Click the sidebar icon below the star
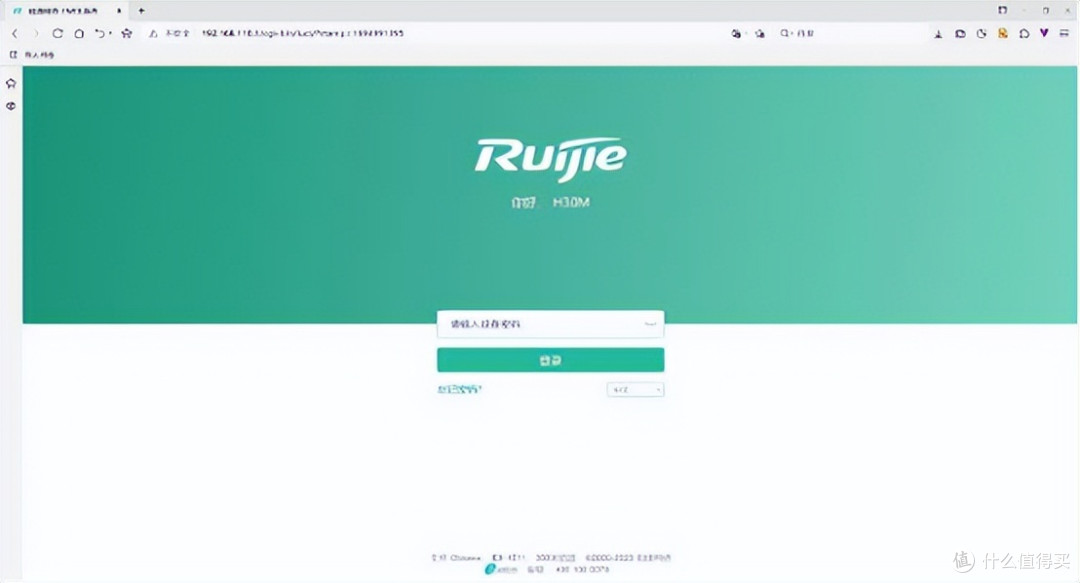 (10, 106)
